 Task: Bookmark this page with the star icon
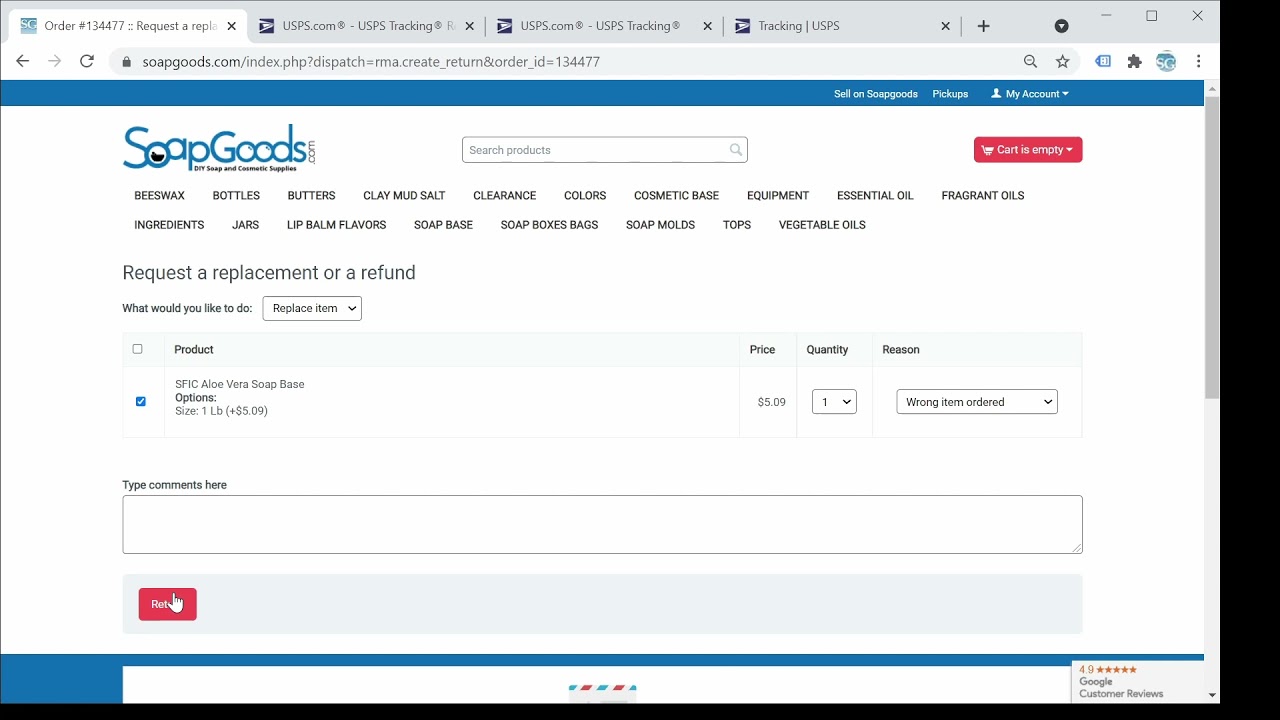point(1063,62)
